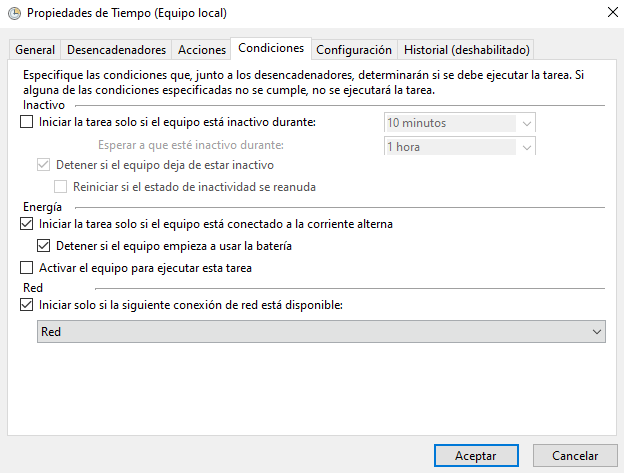Check 'Reiniciar si el estado de inactividad se reanuda'

[x=61, y=186]
